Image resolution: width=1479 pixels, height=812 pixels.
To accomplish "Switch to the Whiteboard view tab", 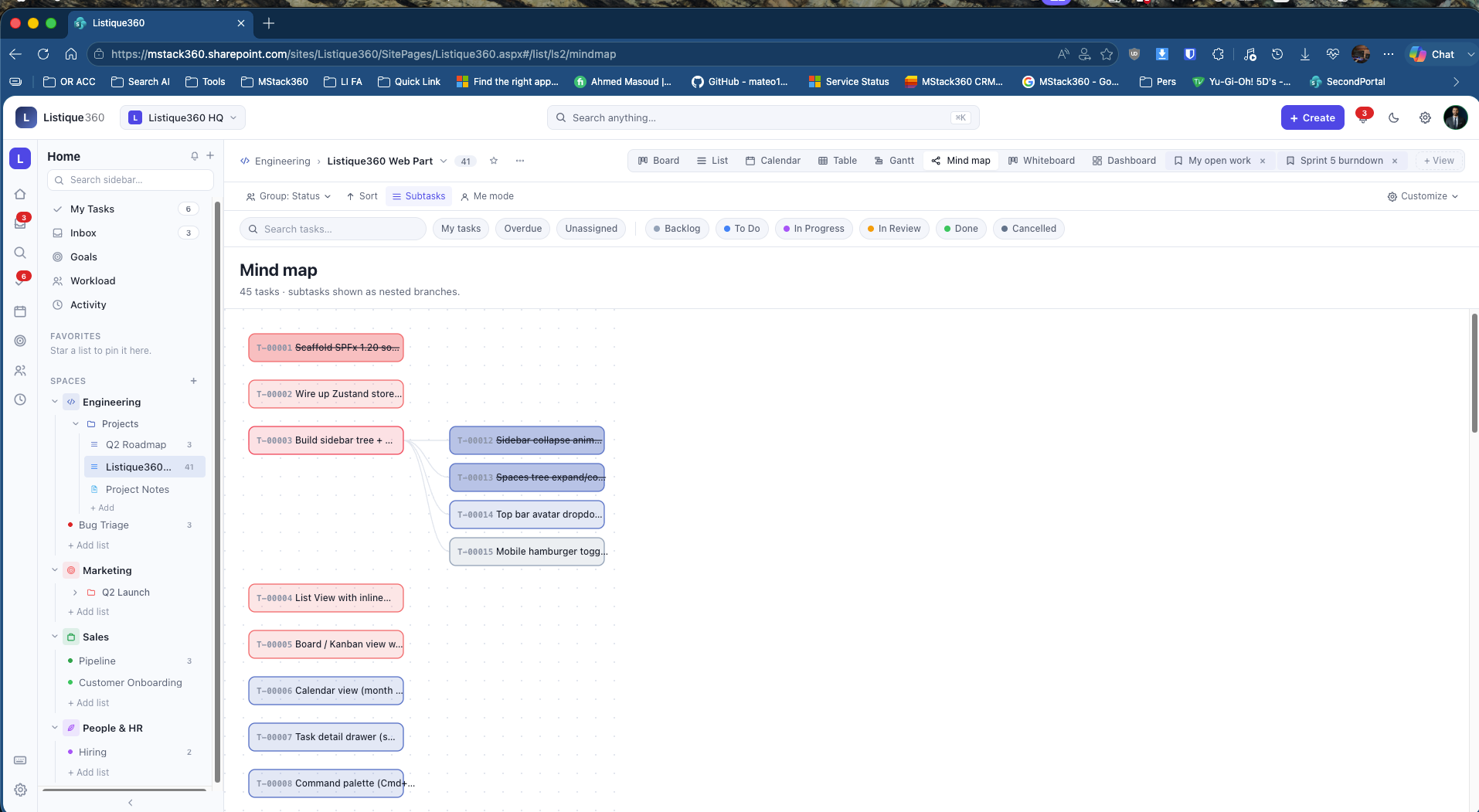I will (1042, 161).
